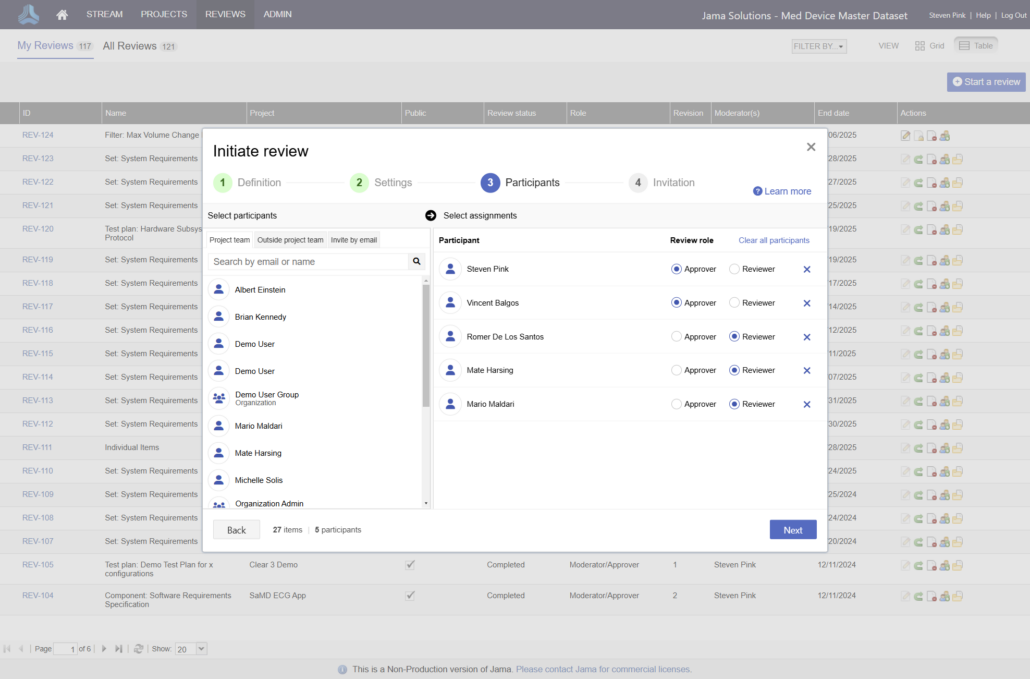The height and width of the screenshot is (679, 1030).
Task: Click the Learn more help icon
Action: [758, 191]
